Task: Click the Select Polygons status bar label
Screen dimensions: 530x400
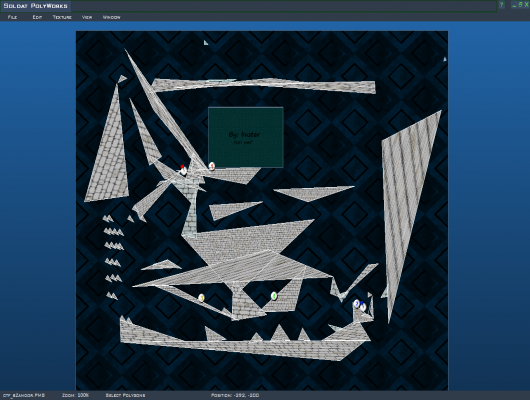Action: point(125,395)
